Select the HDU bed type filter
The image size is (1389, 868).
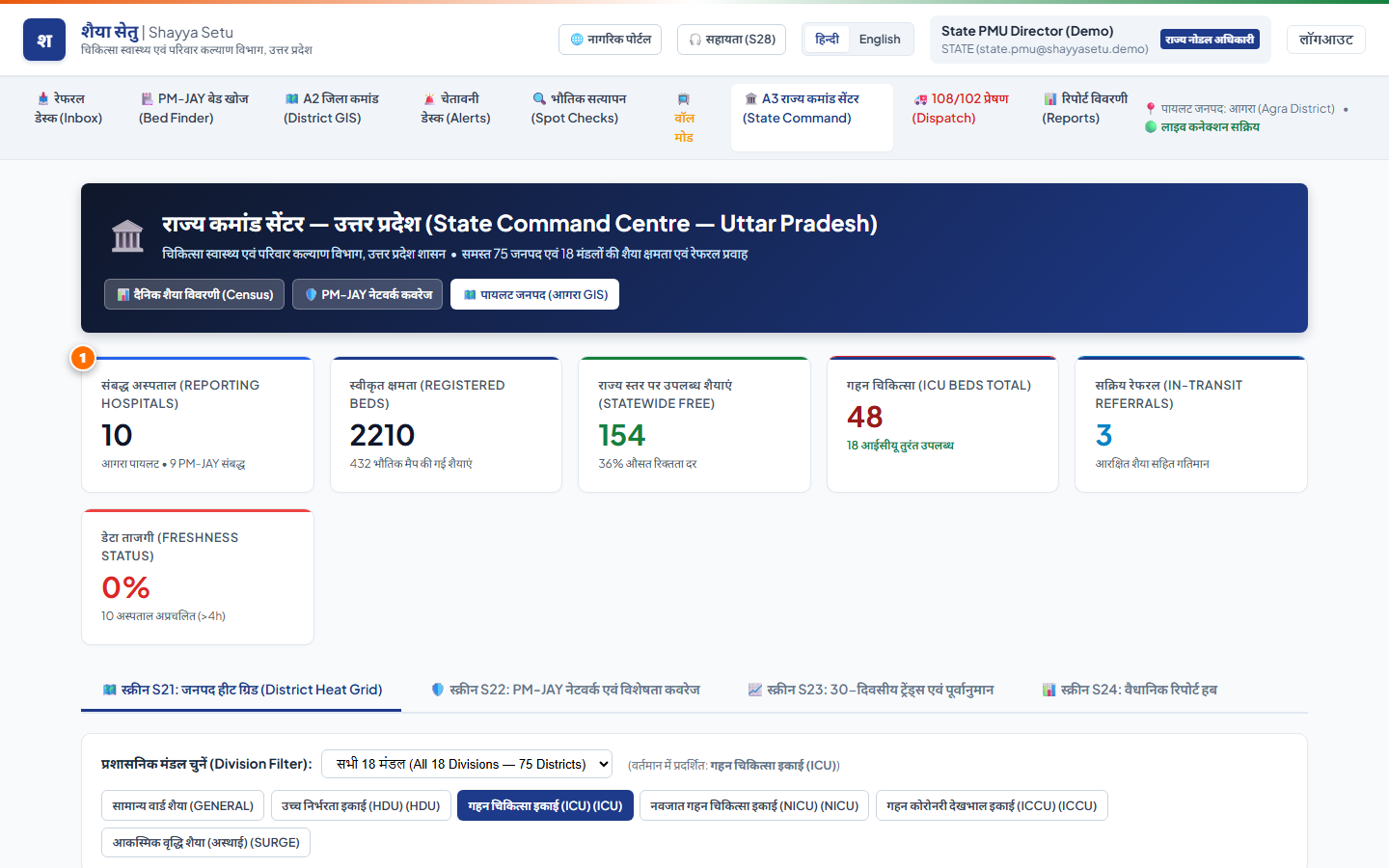coord(361,805)
